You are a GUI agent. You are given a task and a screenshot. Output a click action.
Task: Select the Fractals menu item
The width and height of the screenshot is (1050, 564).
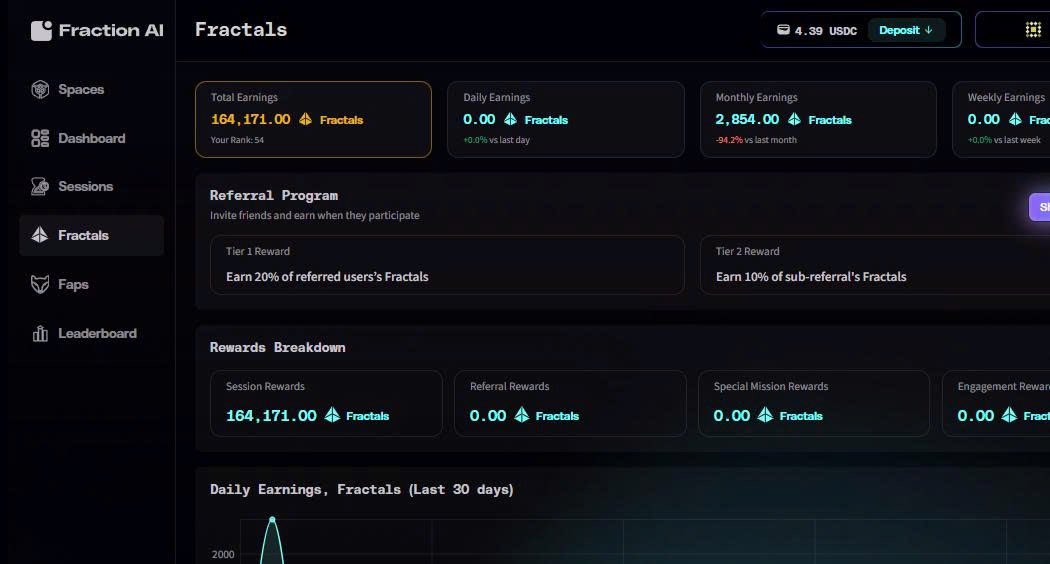92,235
